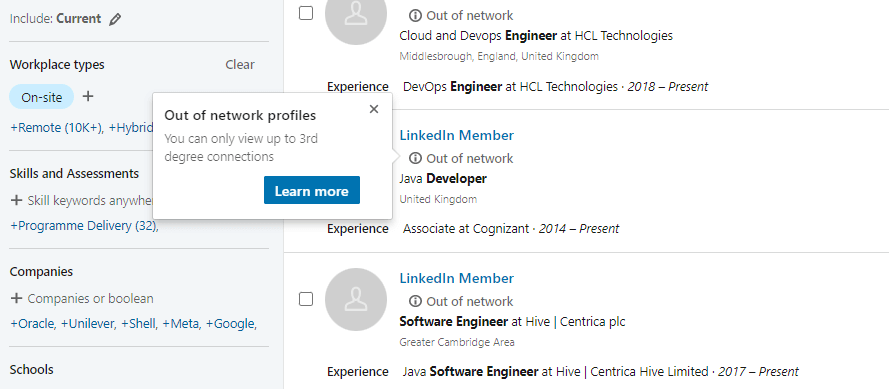Screen dimensions: 889x389
Task: Add suggested Programme Delivery (32) skill
Action: pos(84,226)
